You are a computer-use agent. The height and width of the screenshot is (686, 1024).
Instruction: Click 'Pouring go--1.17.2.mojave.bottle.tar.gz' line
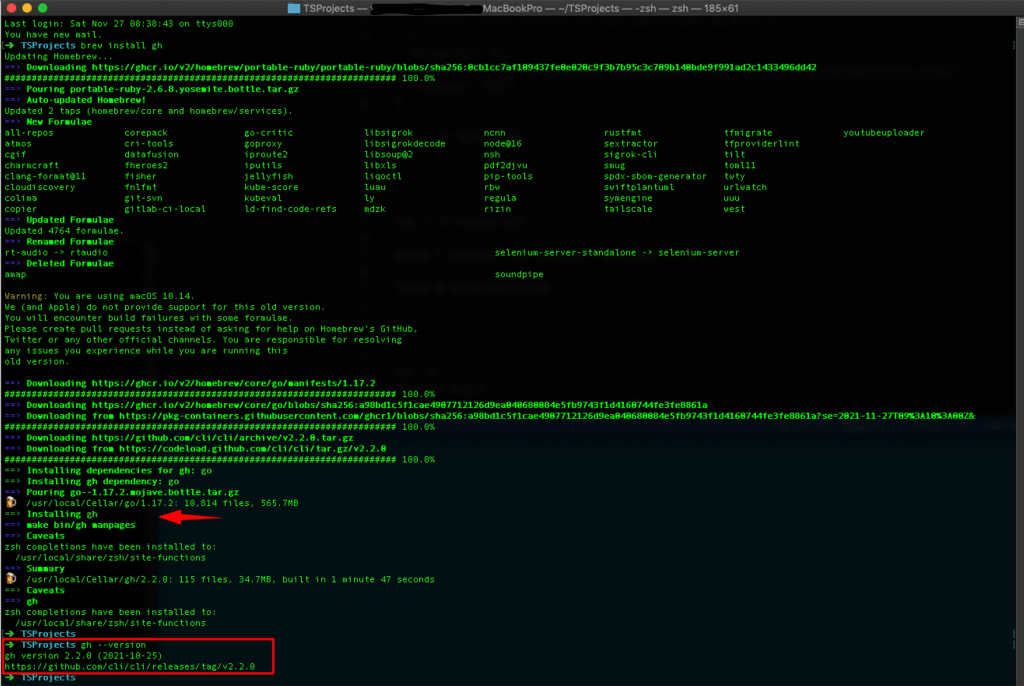[133, 492]
